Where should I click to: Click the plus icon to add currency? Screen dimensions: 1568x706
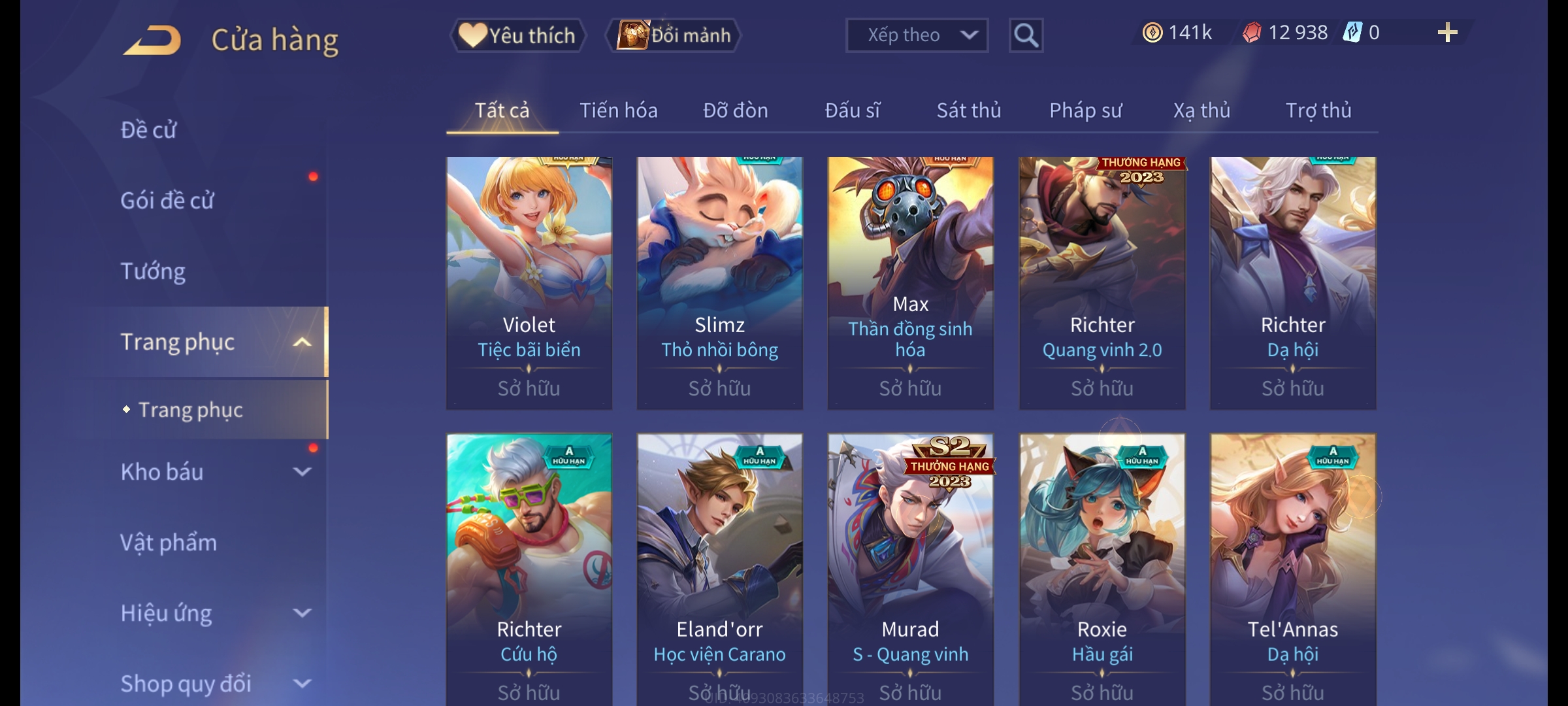(x=1448, y=33)
